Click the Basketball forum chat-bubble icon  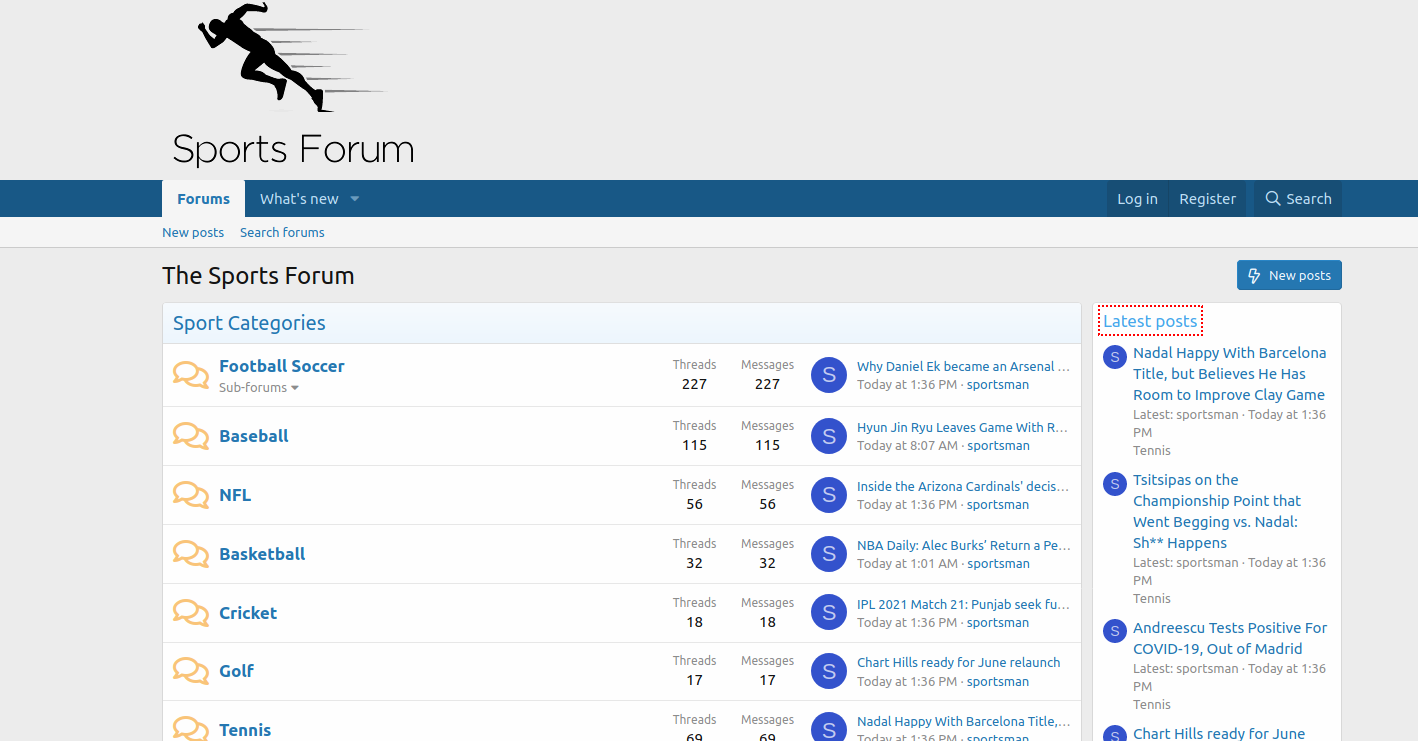[191, 554]
